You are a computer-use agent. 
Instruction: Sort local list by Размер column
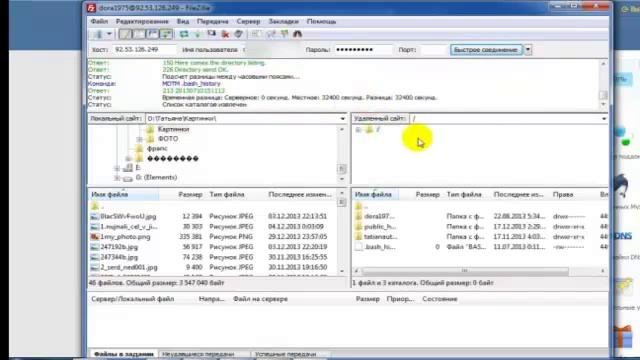click(x=190, y=195)
